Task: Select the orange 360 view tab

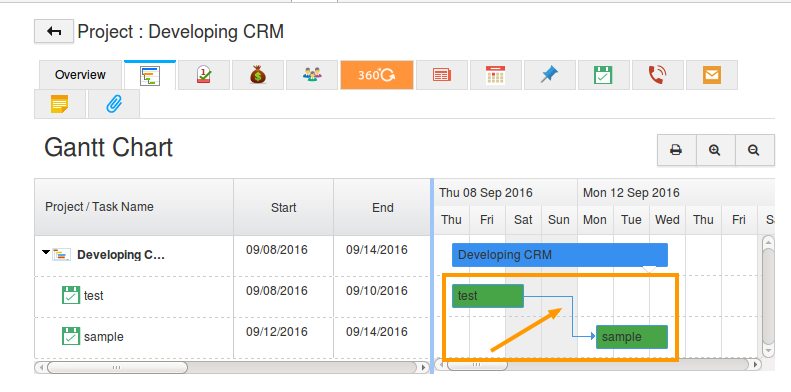Action: (x=377, y=75)
